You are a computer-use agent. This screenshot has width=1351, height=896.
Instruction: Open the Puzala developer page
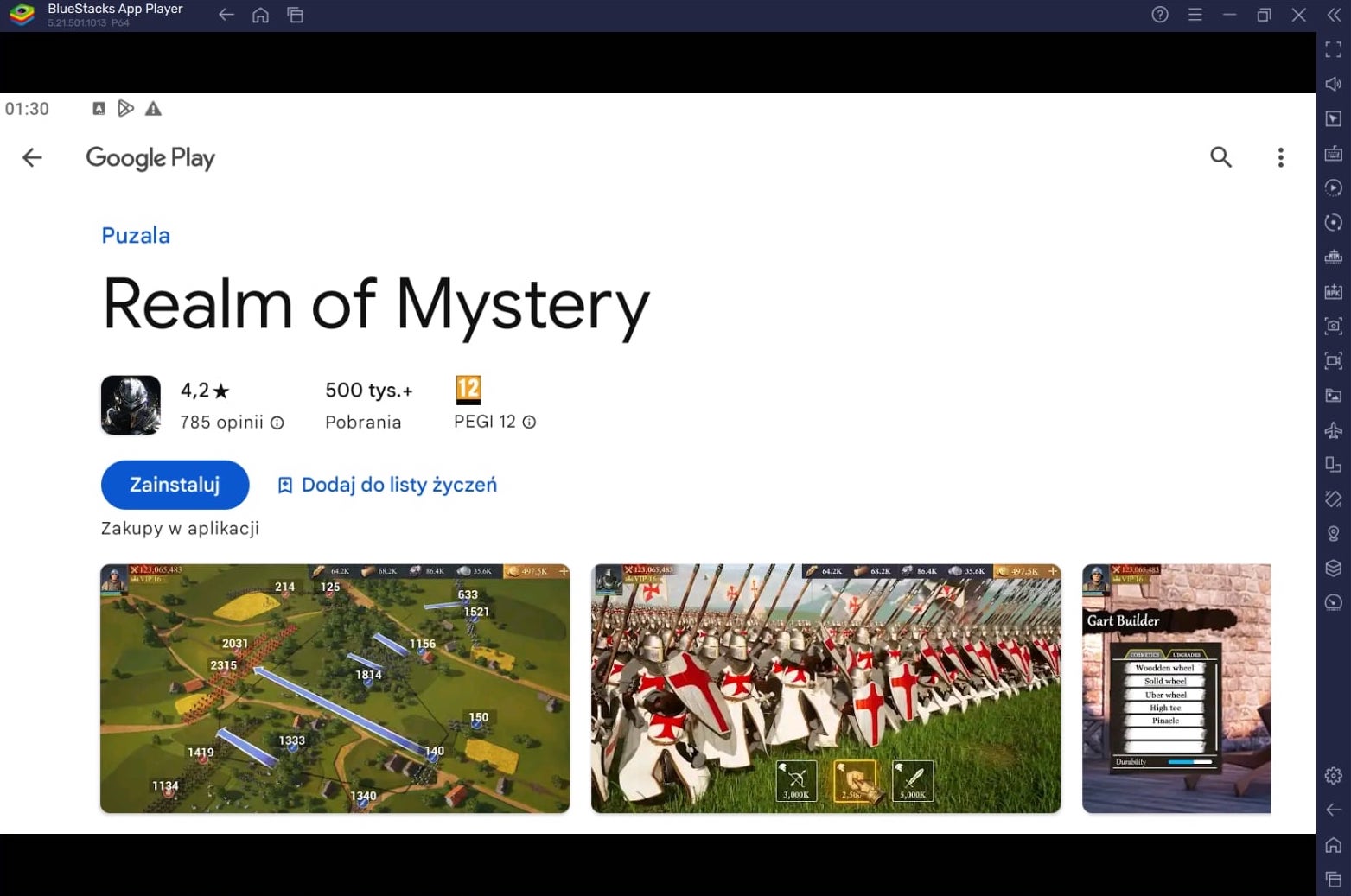(136, 235)
